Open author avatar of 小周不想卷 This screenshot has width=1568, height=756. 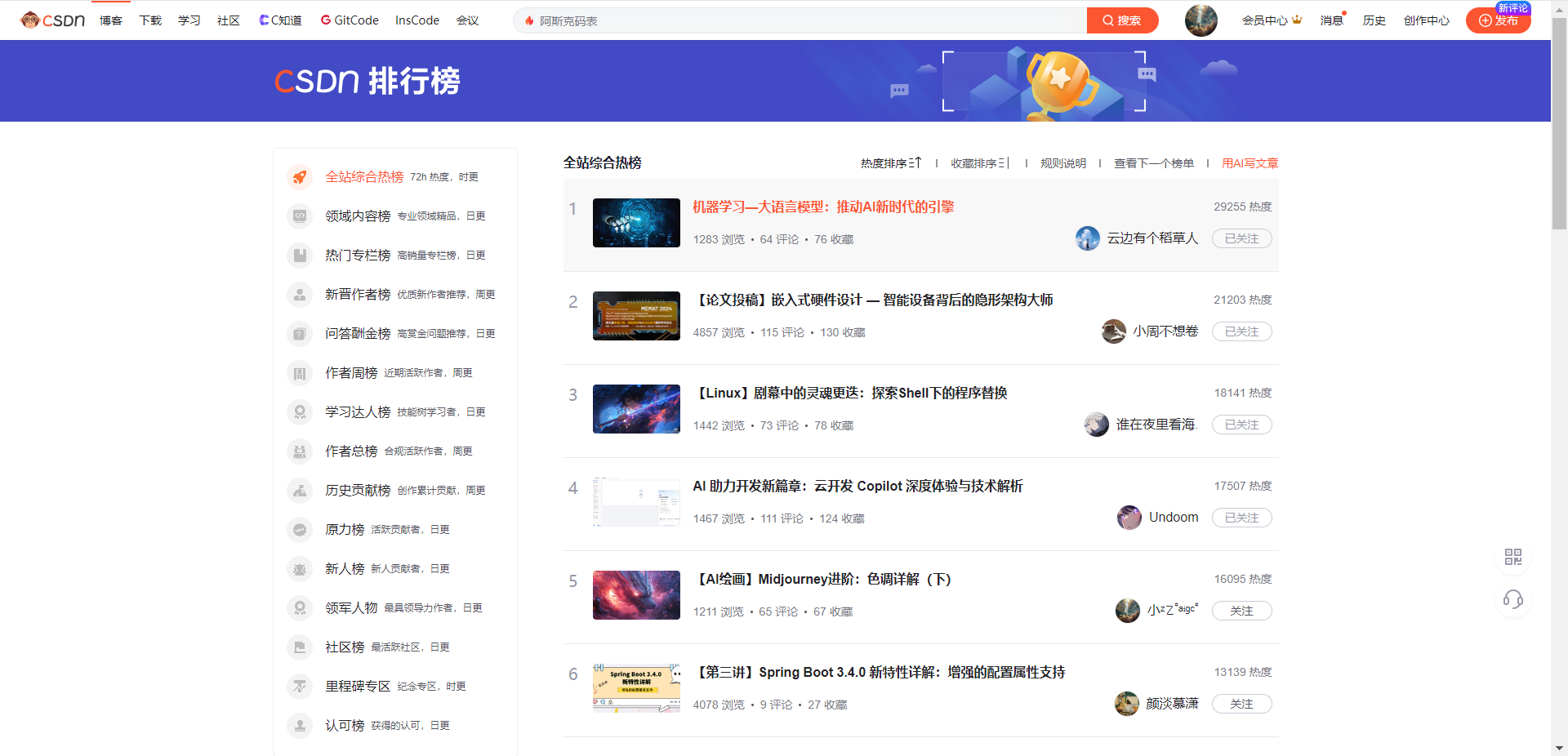[1114, 331]
